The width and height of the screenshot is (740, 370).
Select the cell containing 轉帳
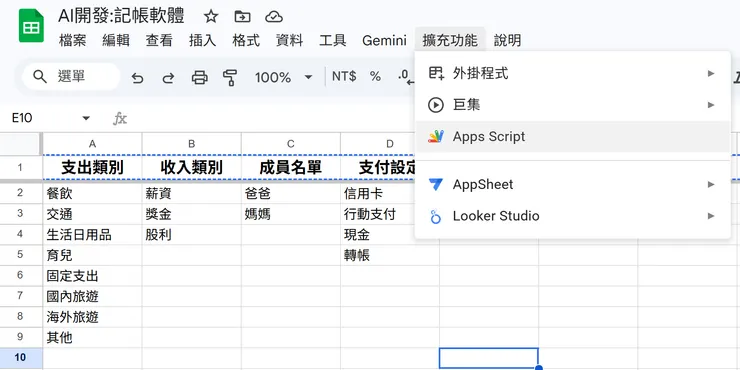(x=390, y=255)
